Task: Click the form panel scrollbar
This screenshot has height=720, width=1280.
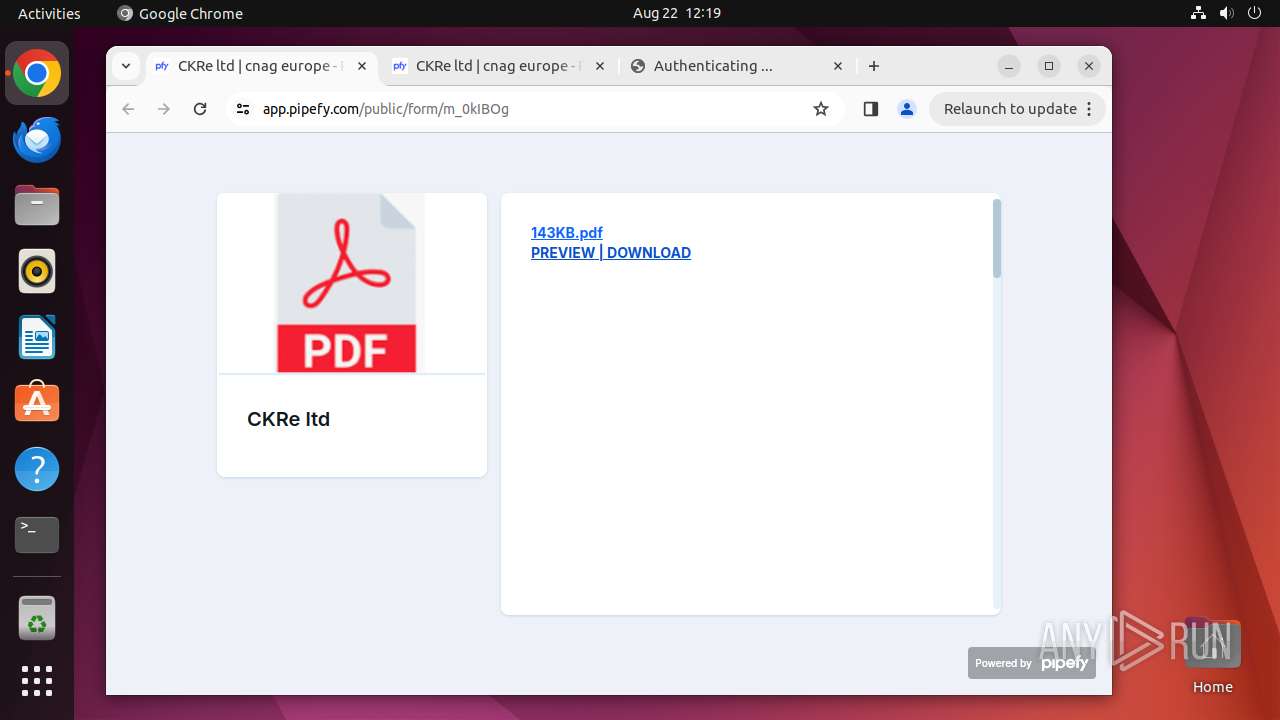Action: click(996, 239)
